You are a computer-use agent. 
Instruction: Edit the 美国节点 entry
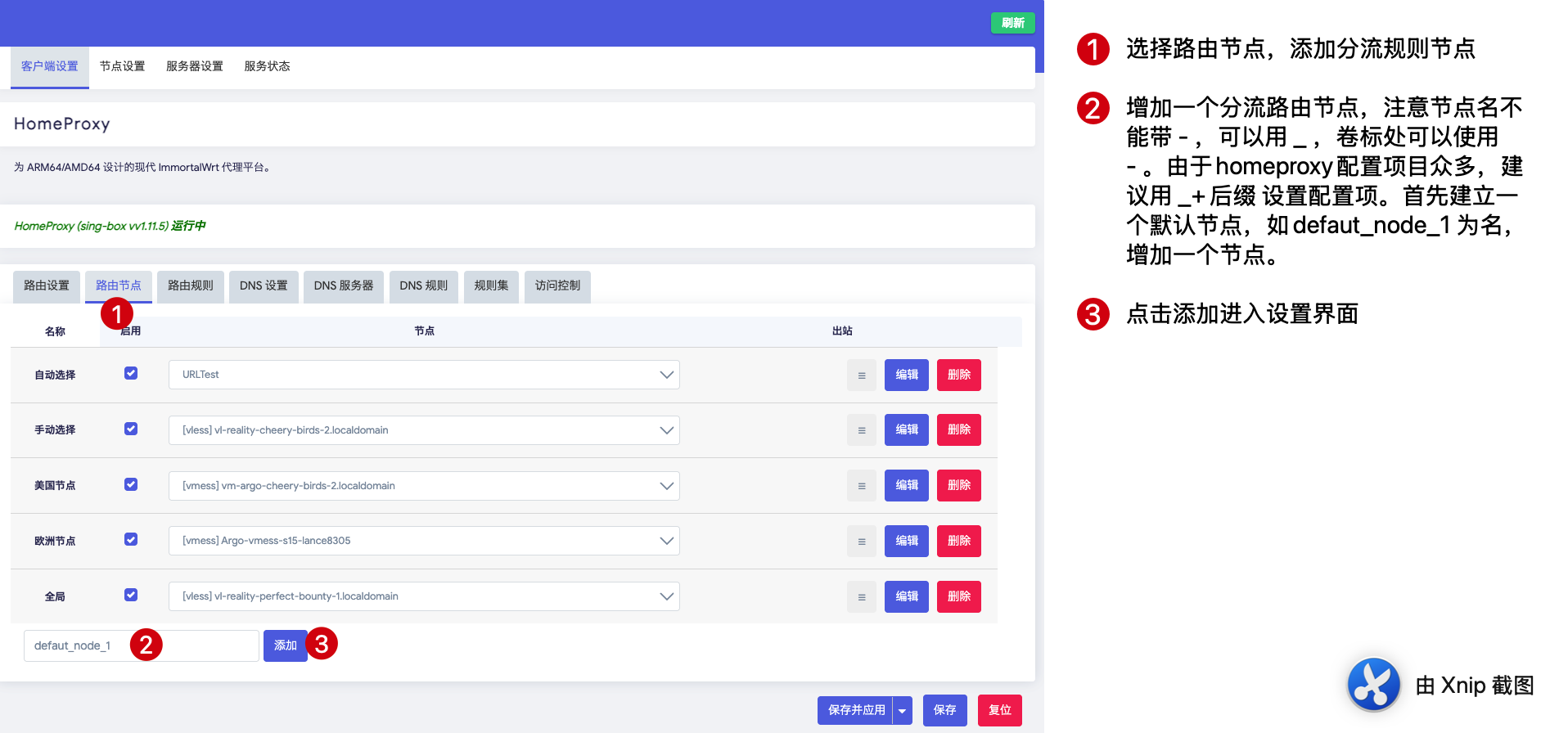pyautogui.click(x=907, y=485)
